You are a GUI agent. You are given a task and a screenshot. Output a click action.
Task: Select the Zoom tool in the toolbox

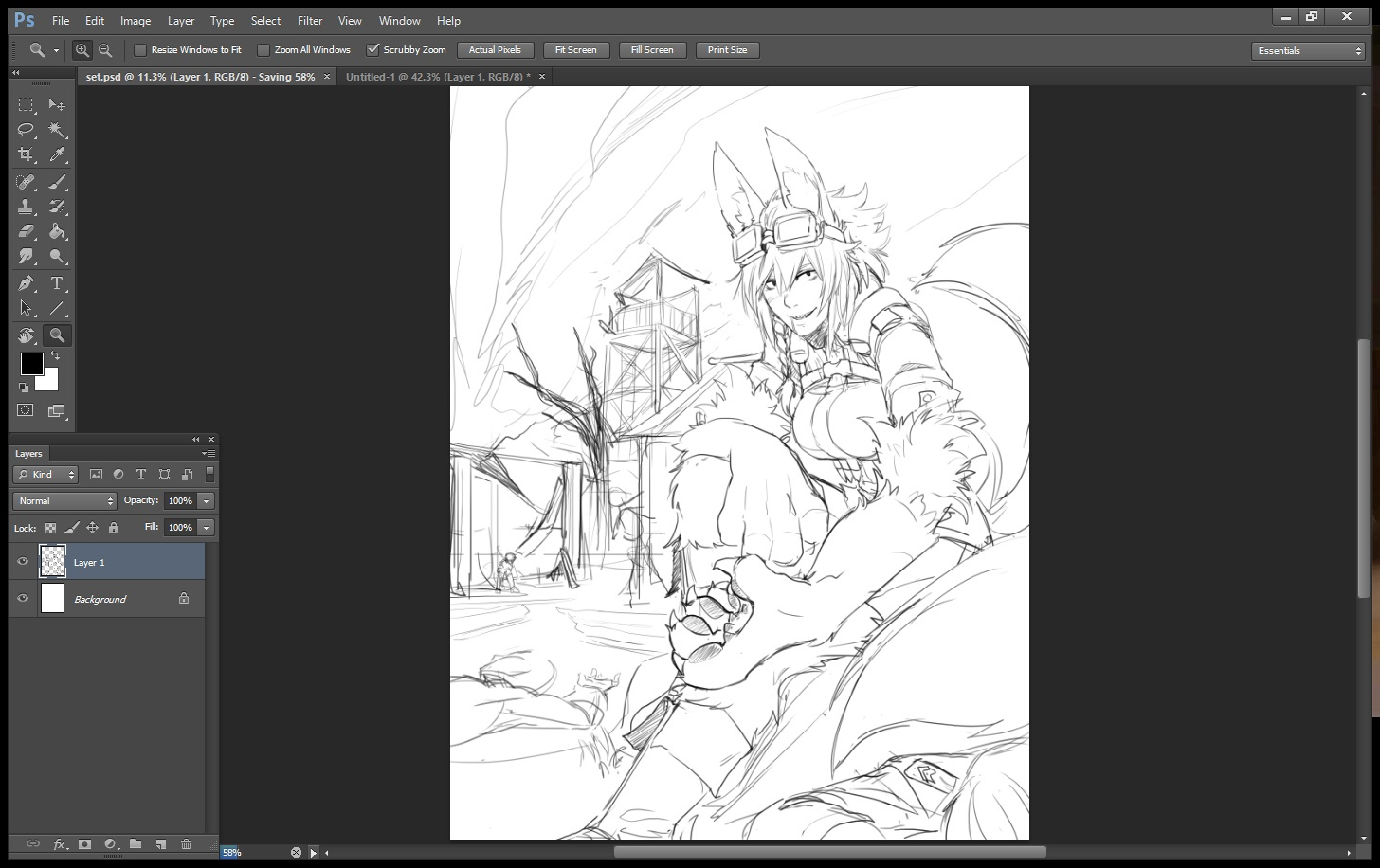click(57, 335)
